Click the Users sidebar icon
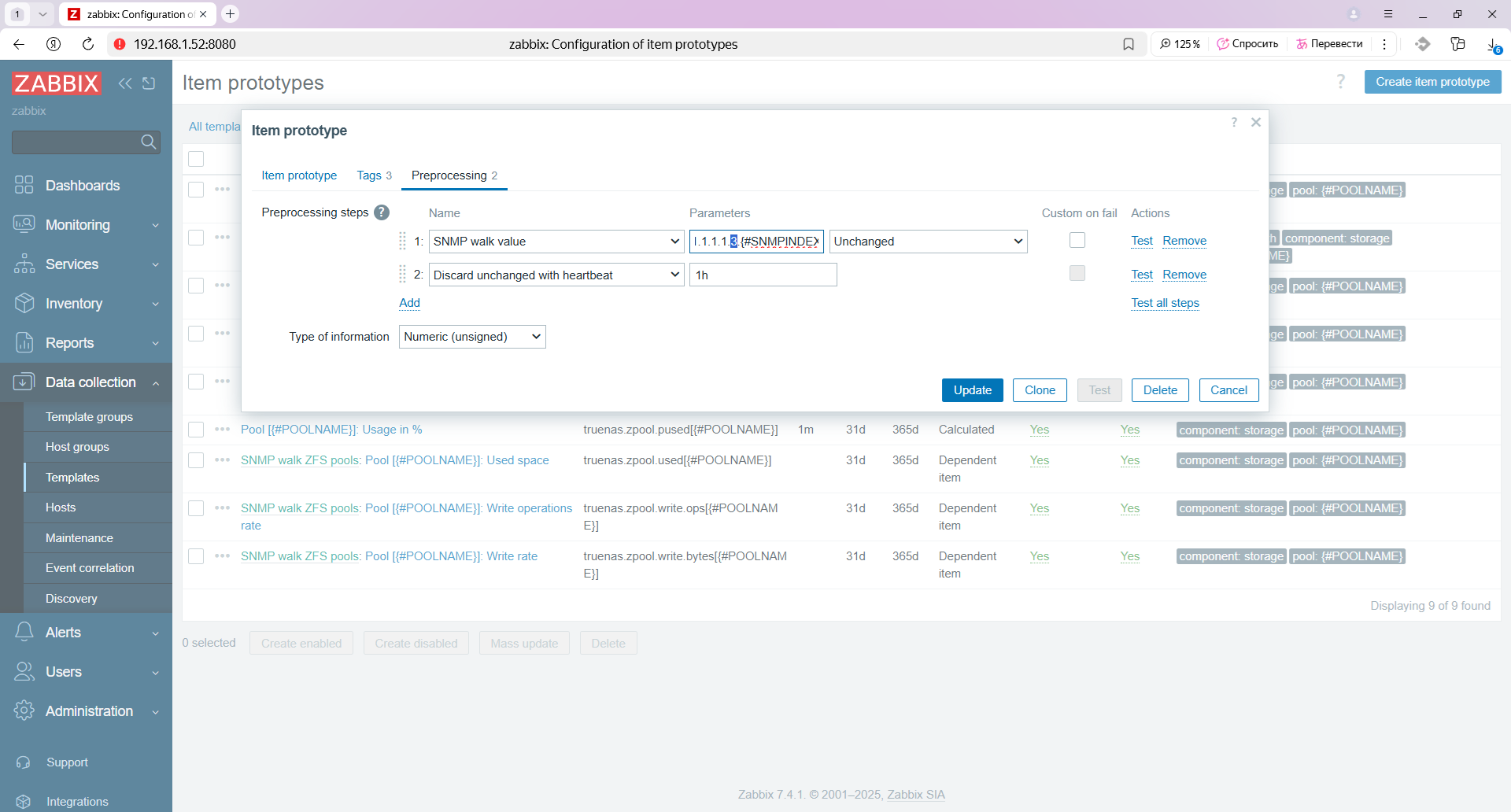The height and width of the screenshot is (812, 1511). pyautogui.click(x=24, y=671)
